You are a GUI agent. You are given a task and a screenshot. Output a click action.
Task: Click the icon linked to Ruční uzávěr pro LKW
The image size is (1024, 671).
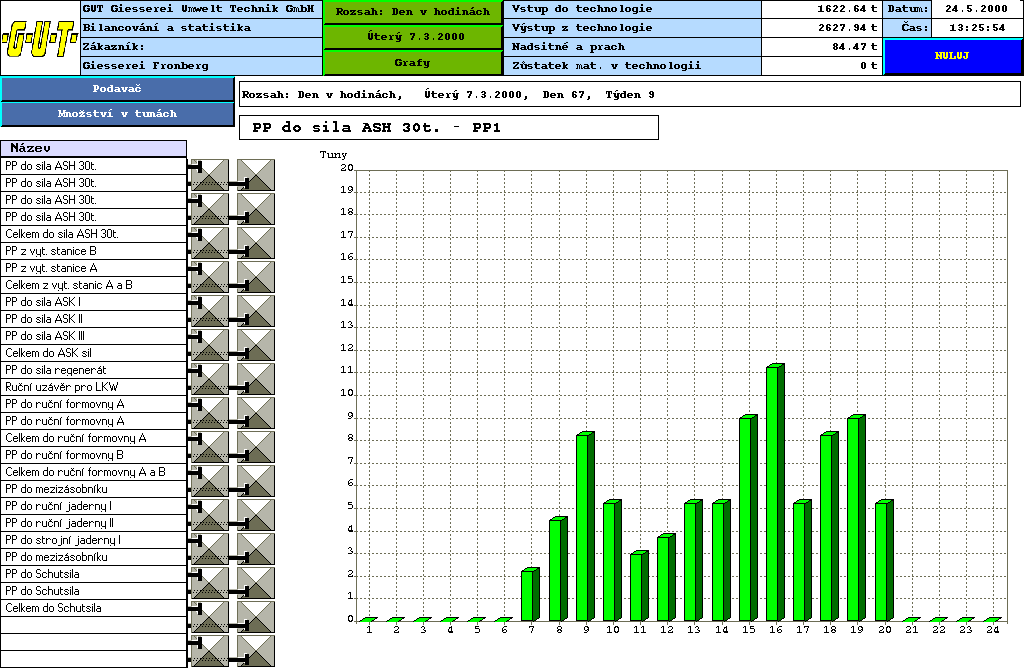tap(256, 379)
